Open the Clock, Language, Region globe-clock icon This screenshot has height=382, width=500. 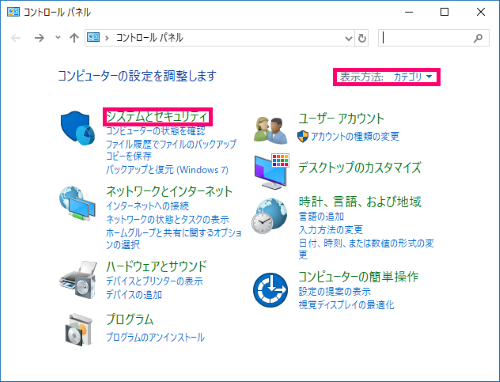coord(269,216)
